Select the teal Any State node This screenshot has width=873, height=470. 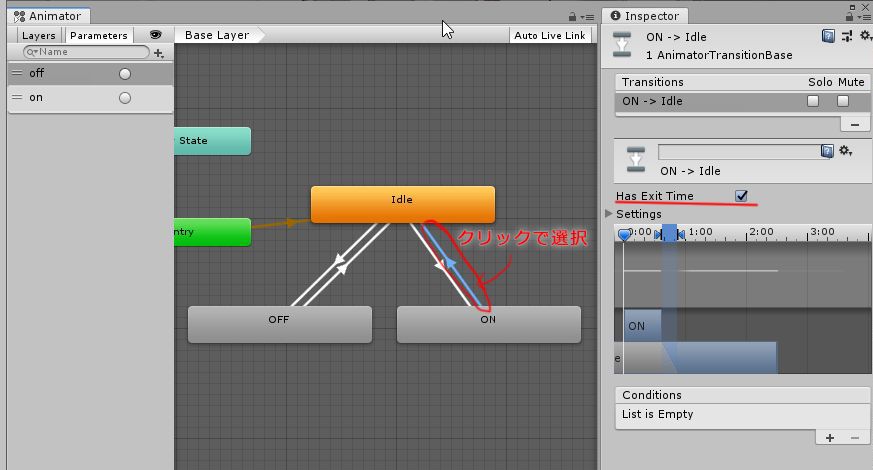212,141
